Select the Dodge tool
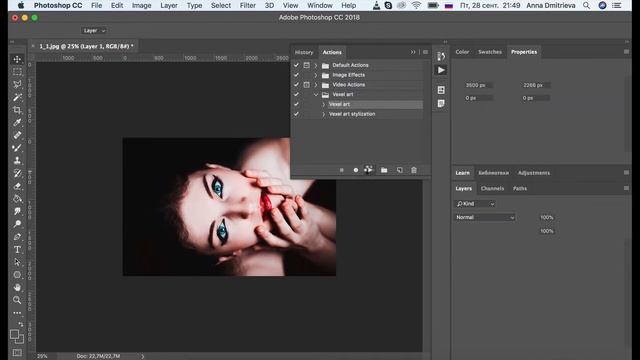 17,224
